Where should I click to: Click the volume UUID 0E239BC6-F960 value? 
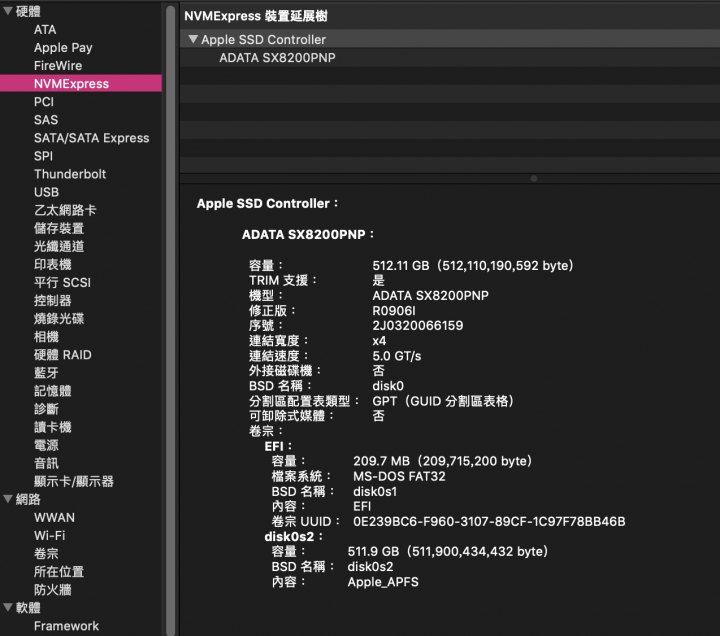(489, 522)
